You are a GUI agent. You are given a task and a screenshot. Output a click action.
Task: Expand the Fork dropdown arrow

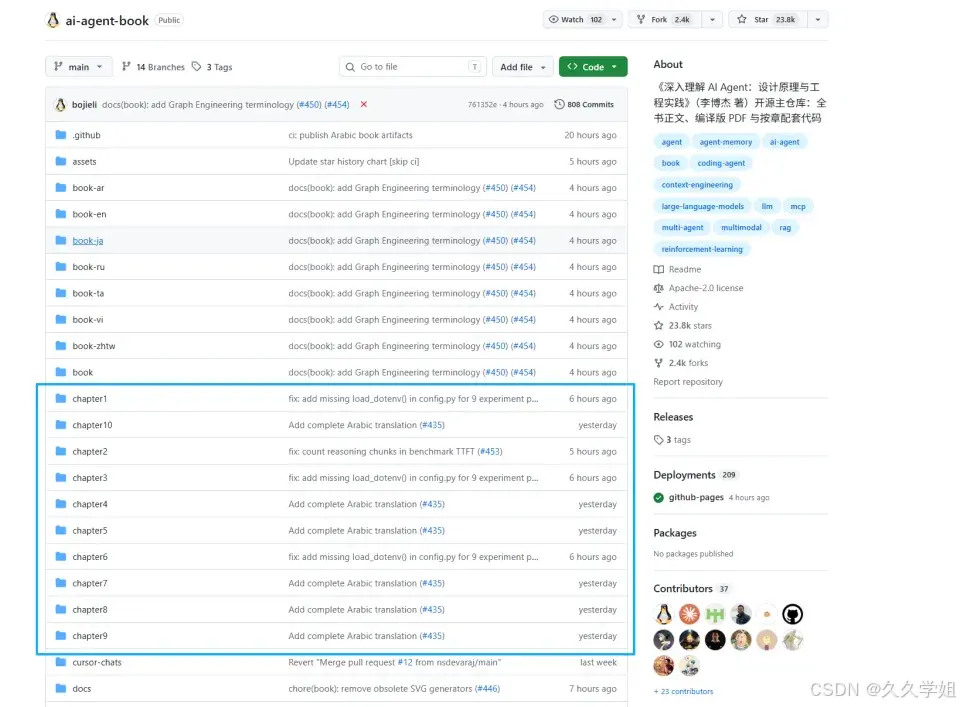click(712, 20)
